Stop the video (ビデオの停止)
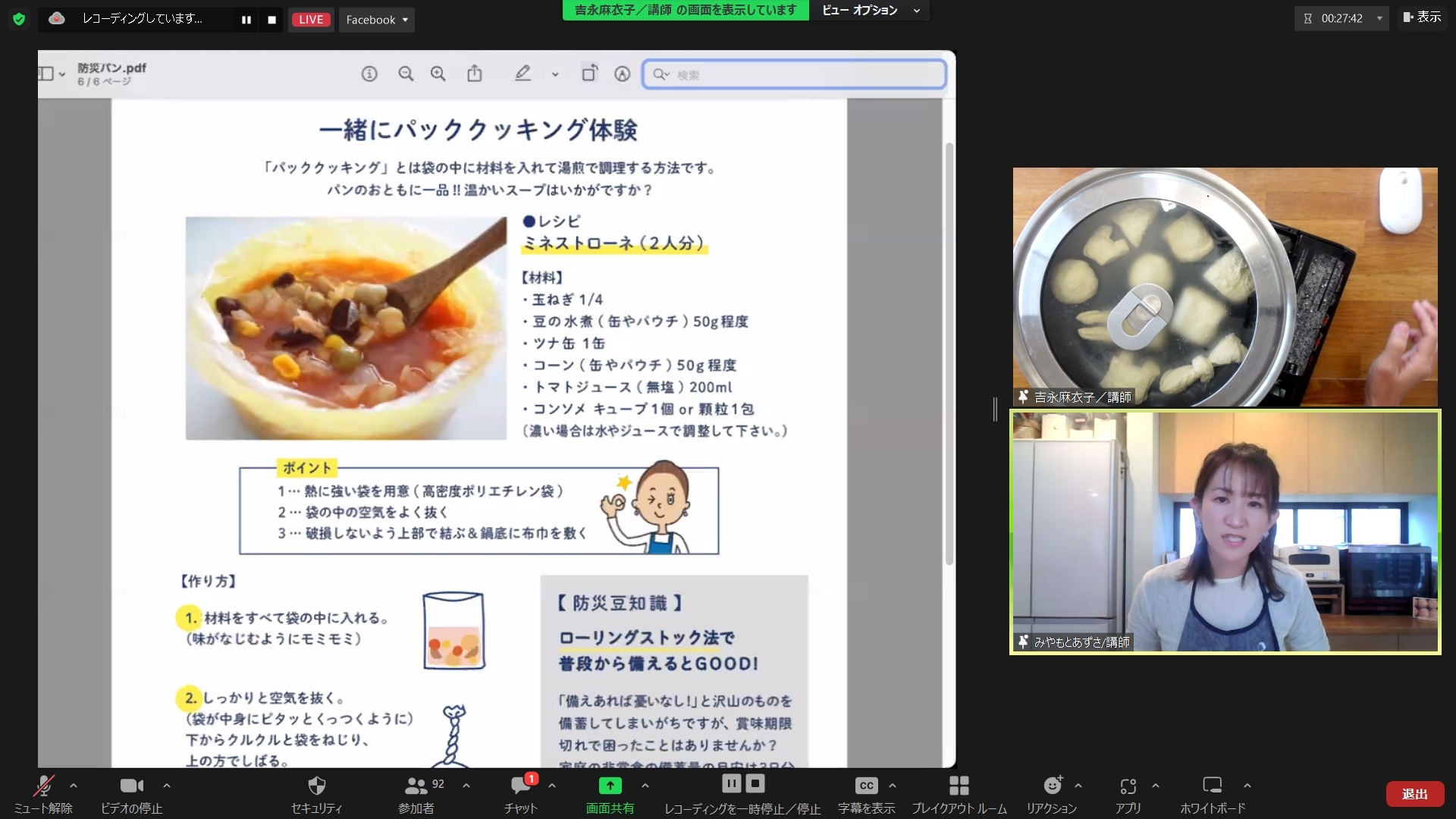The height and width of the screenshot is (819, 1456). (x=132, y=794)
